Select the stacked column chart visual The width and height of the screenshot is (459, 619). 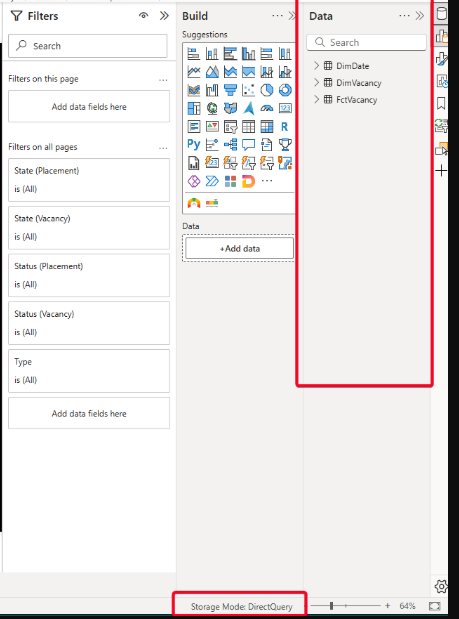click(212, 53)
